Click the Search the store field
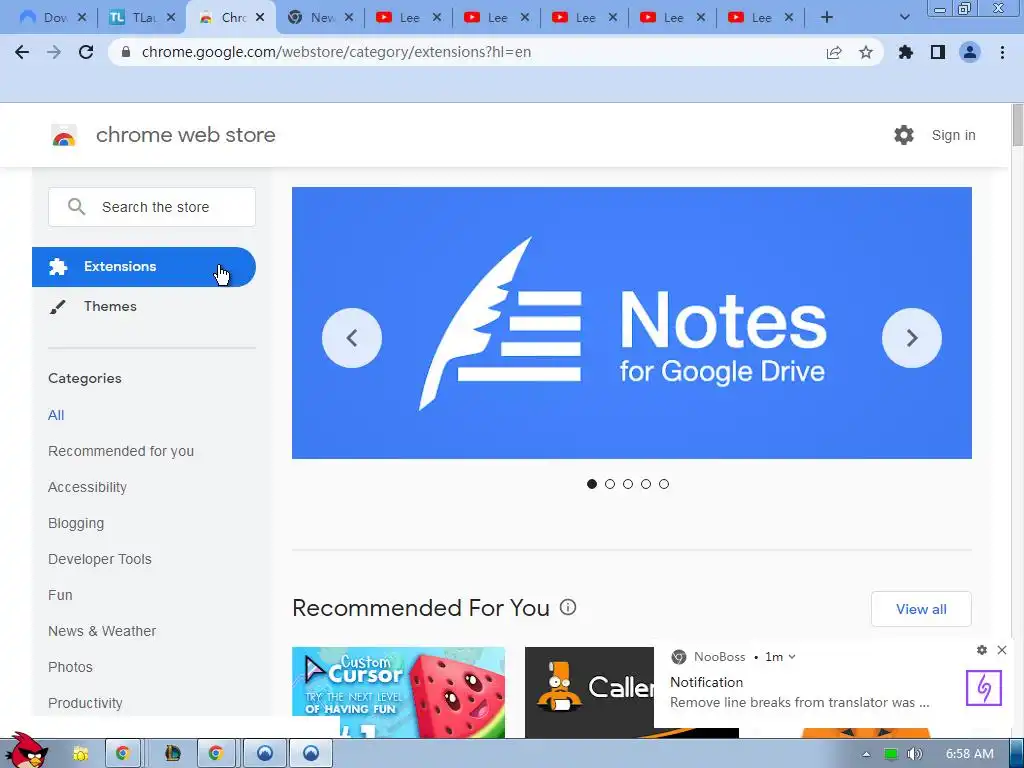 [152, 207]
